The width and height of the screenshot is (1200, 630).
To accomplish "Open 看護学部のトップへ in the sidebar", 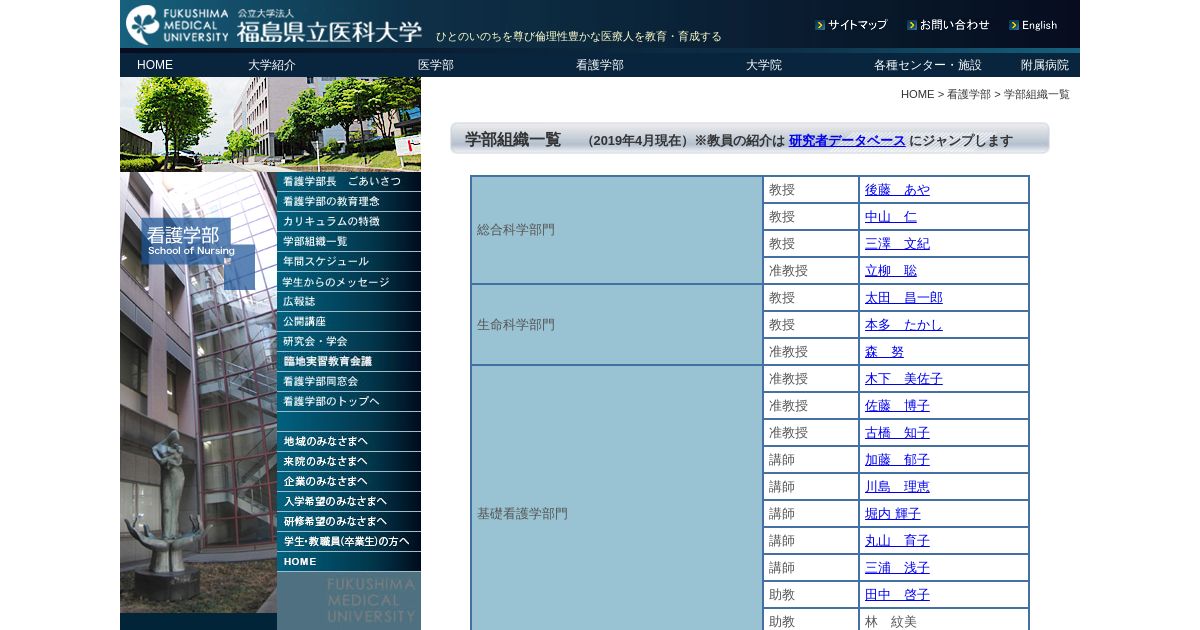I will point(349,402).
